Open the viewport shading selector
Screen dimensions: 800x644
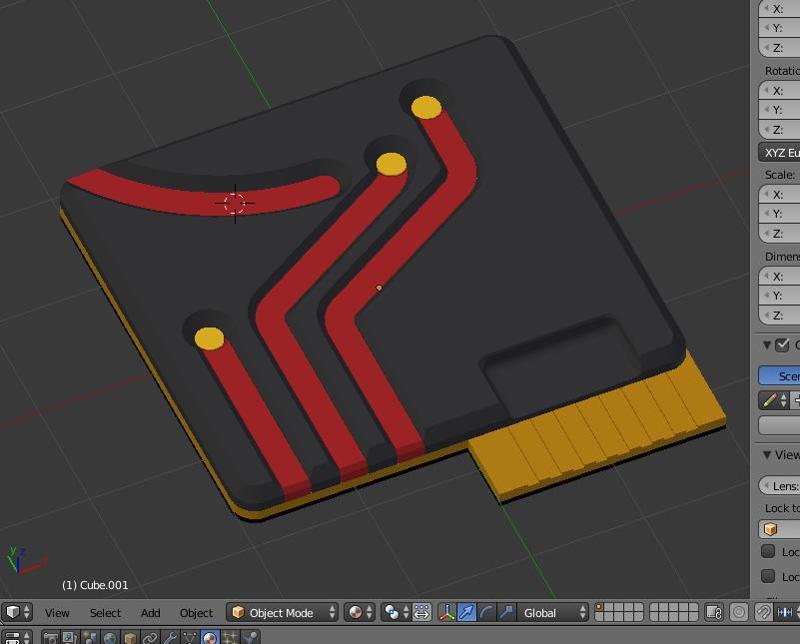point(358,612)
